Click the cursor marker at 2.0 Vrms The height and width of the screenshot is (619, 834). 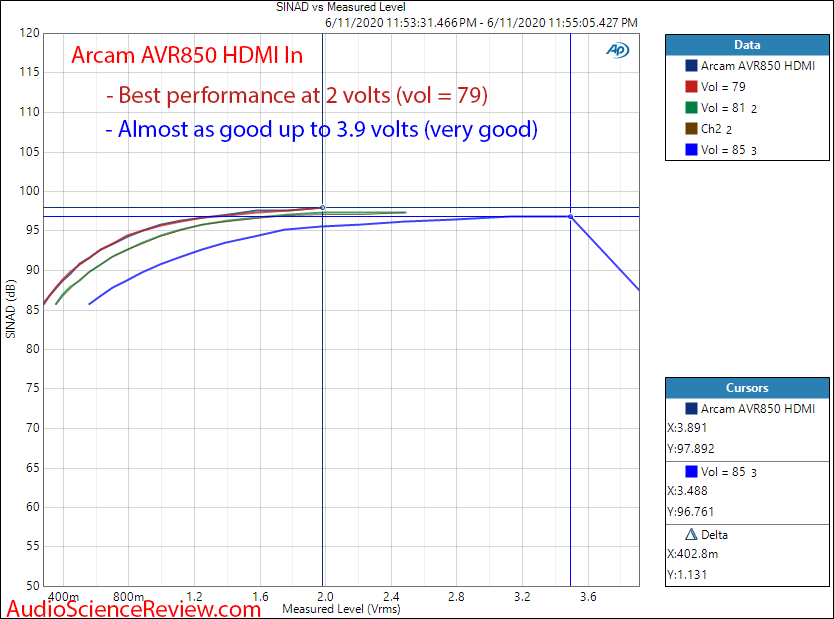pyautogui.click(x=322, y=208)
